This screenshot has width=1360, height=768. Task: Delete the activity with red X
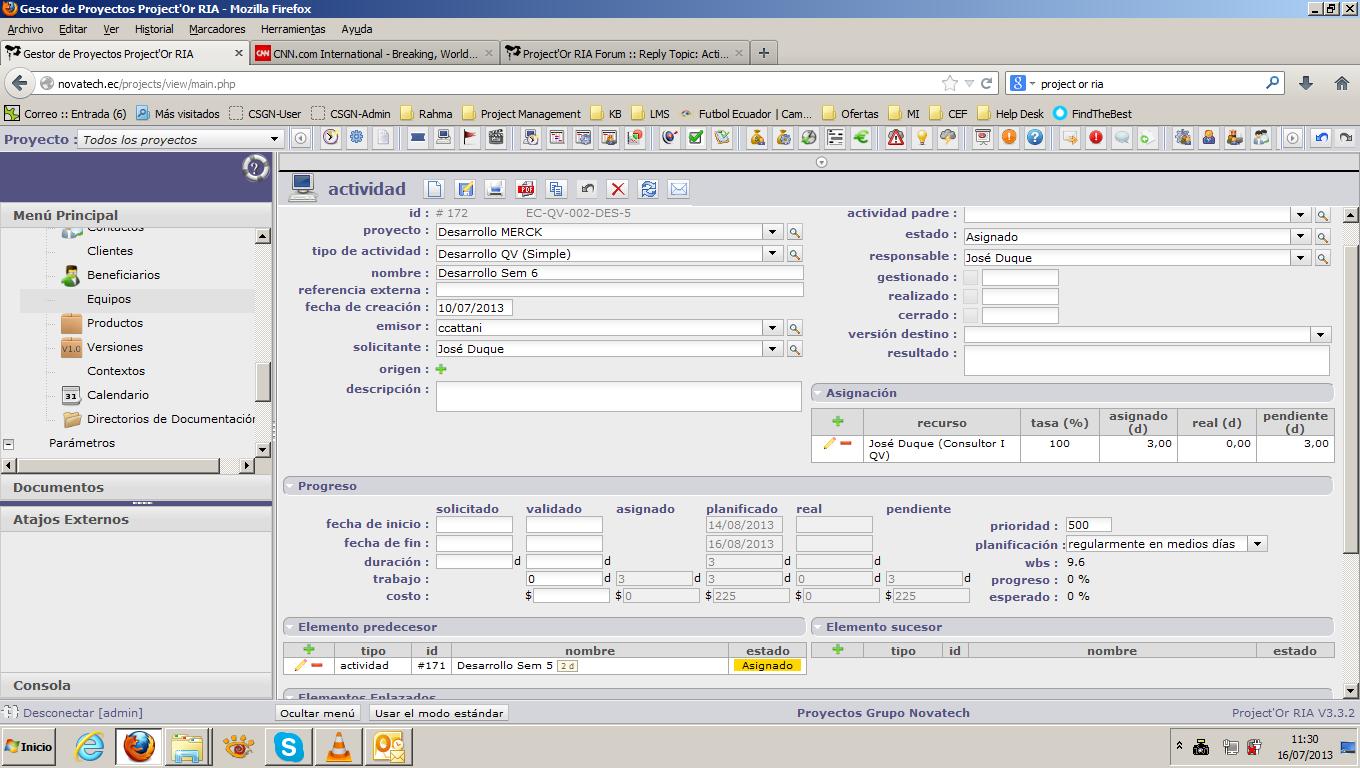point(618,189)
